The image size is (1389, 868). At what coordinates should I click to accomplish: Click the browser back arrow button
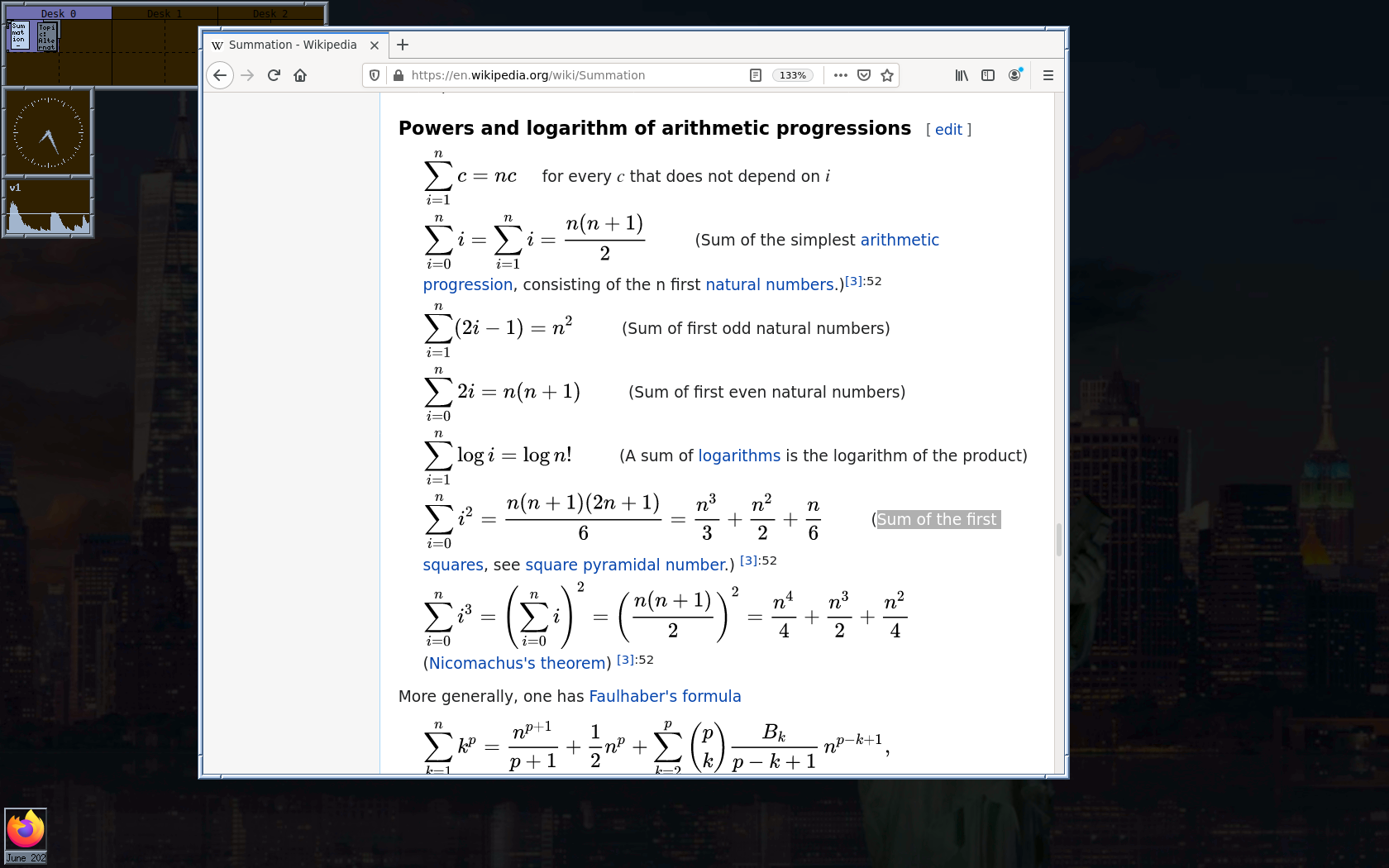(219, 75)
